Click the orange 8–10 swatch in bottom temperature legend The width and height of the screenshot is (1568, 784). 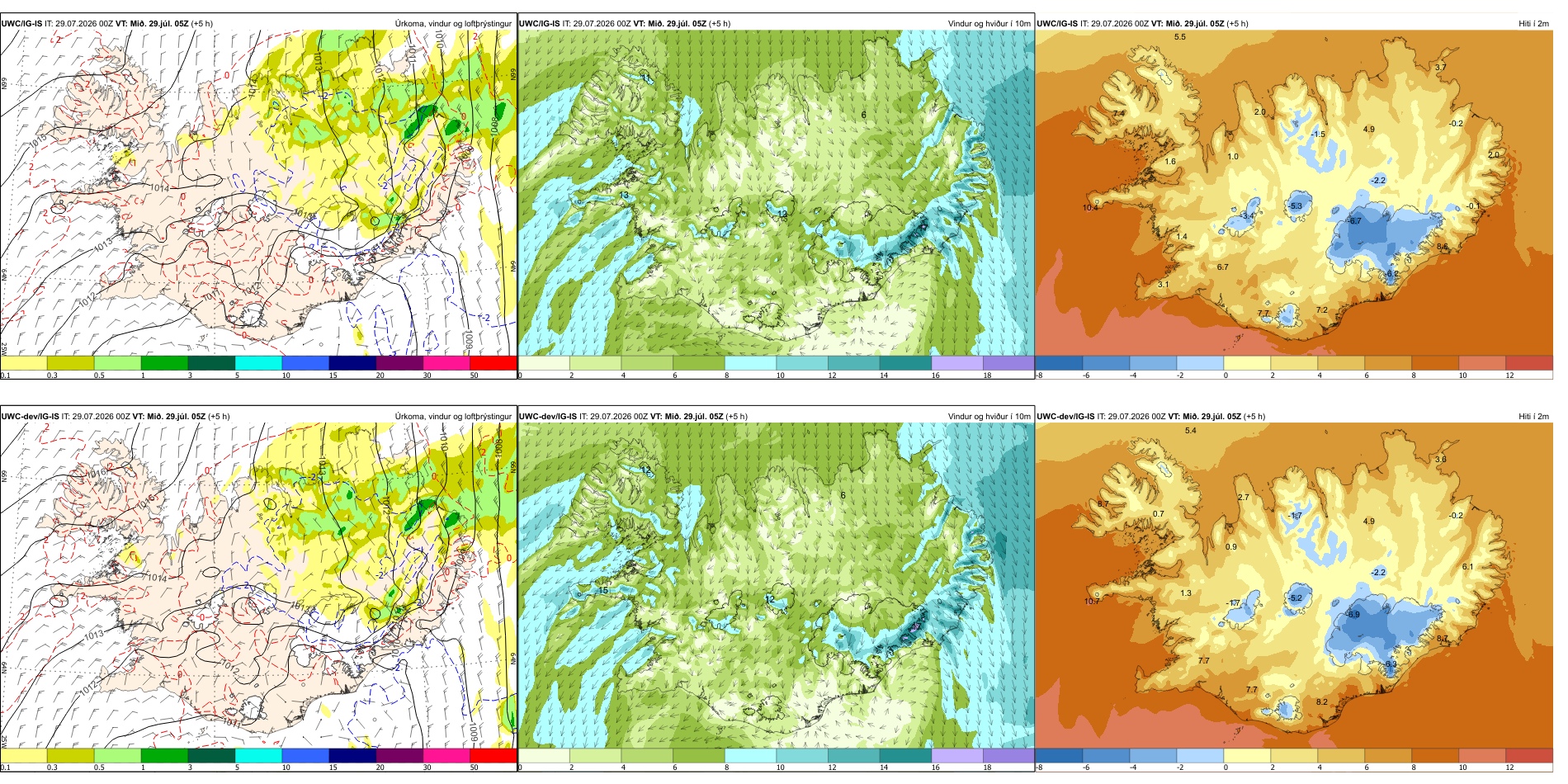pyautogui.click(x=1435, y=755)
